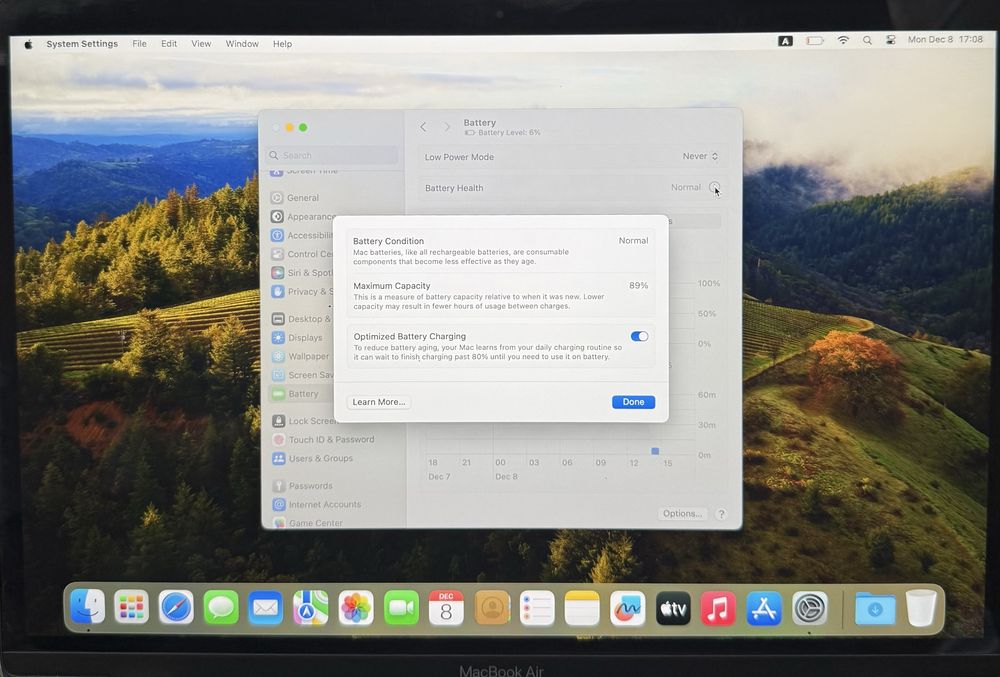The image size is (1000, 677).
Task: Open Launchpad in the Dock
Action: click(131, 608)
